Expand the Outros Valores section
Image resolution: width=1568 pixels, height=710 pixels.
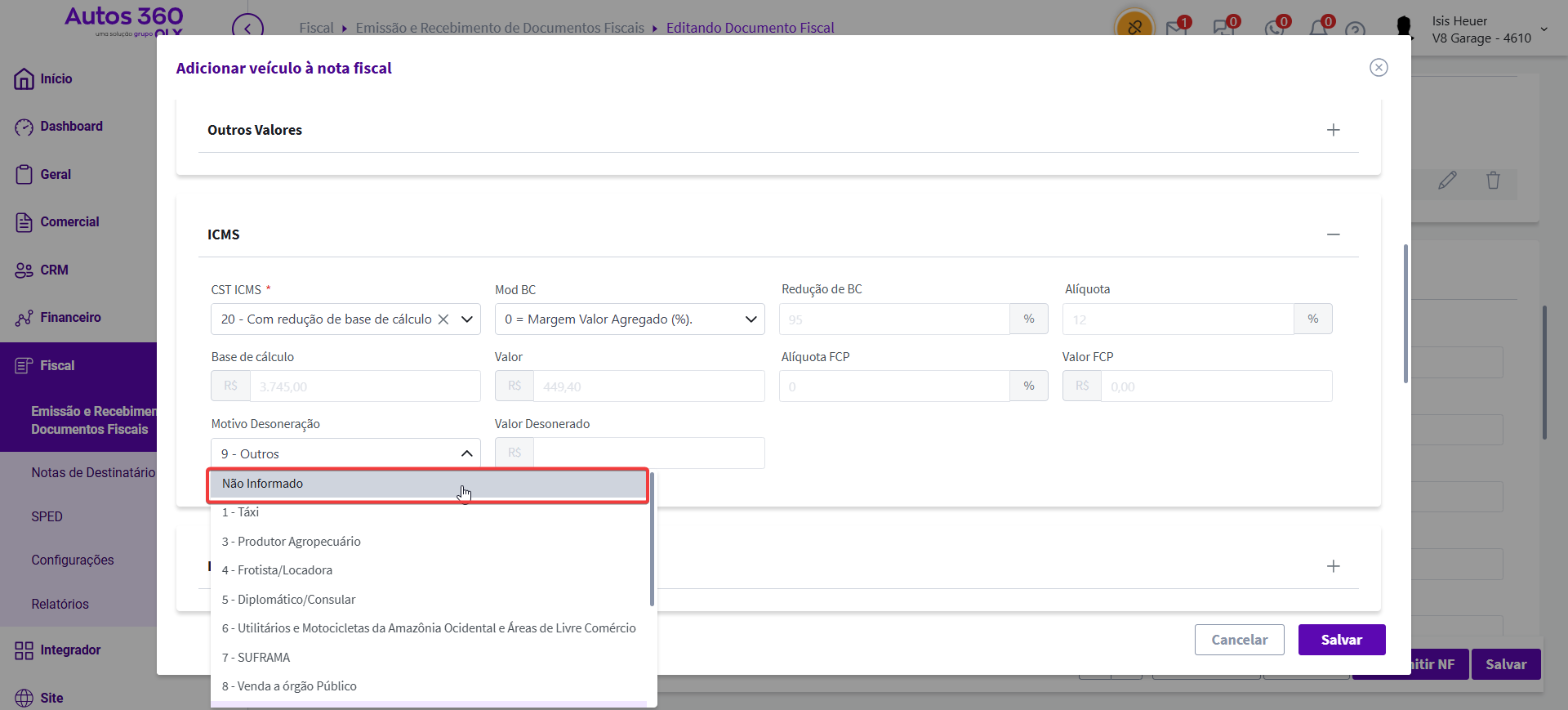point(1333,130)
